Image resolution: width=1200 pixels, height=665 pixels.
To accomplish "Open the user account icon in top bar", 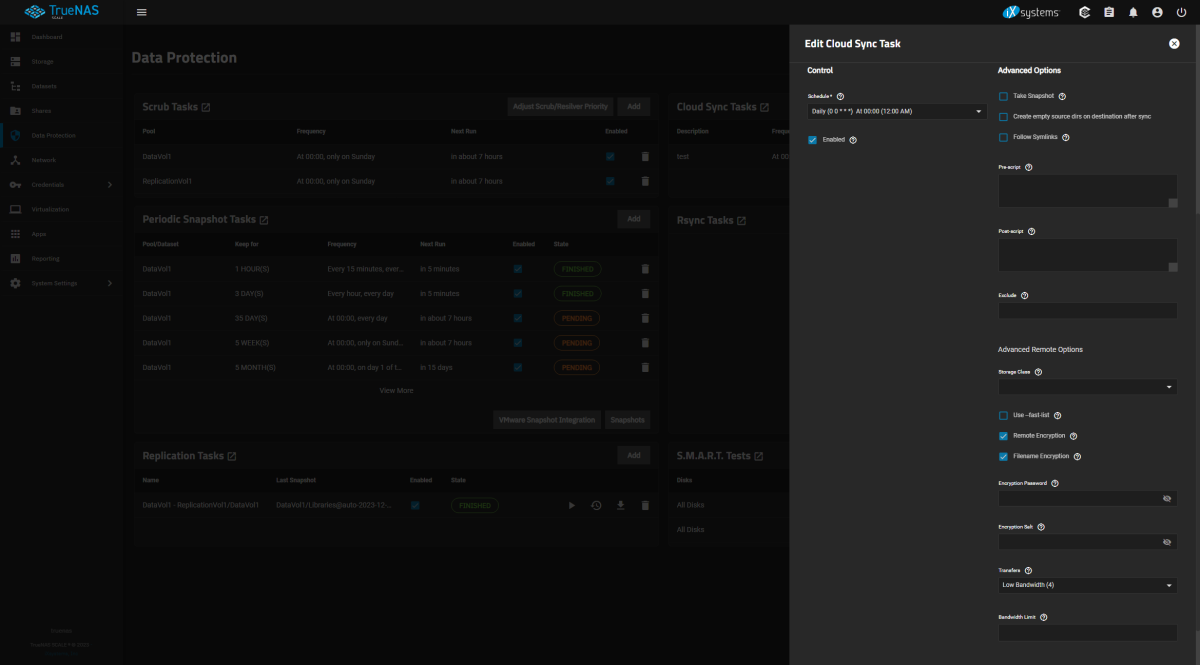I will click(x=1157, y=12).
